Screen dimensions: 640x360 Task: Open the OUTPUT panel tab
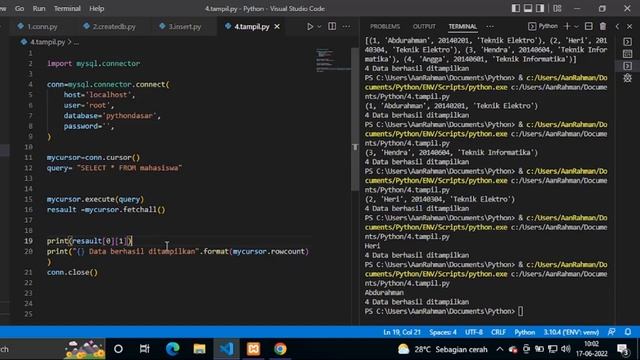pos(424,27)
